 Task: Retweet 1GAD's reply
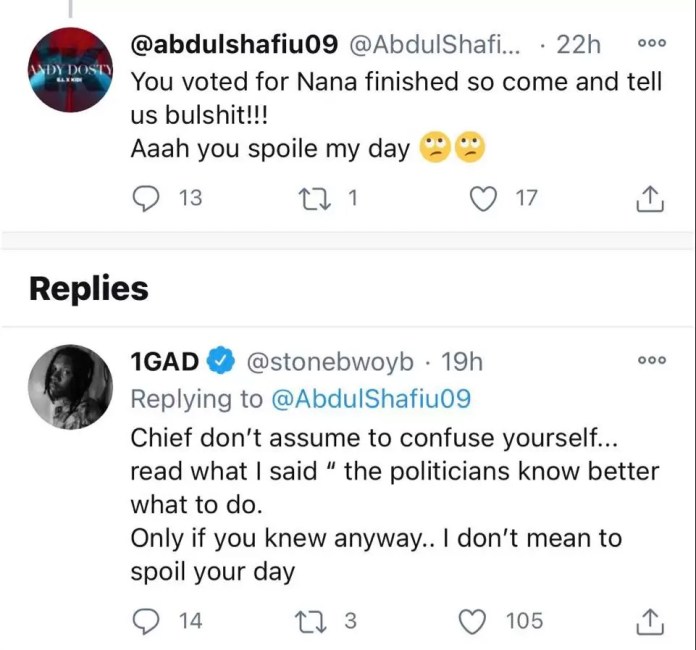click(311, 621)
